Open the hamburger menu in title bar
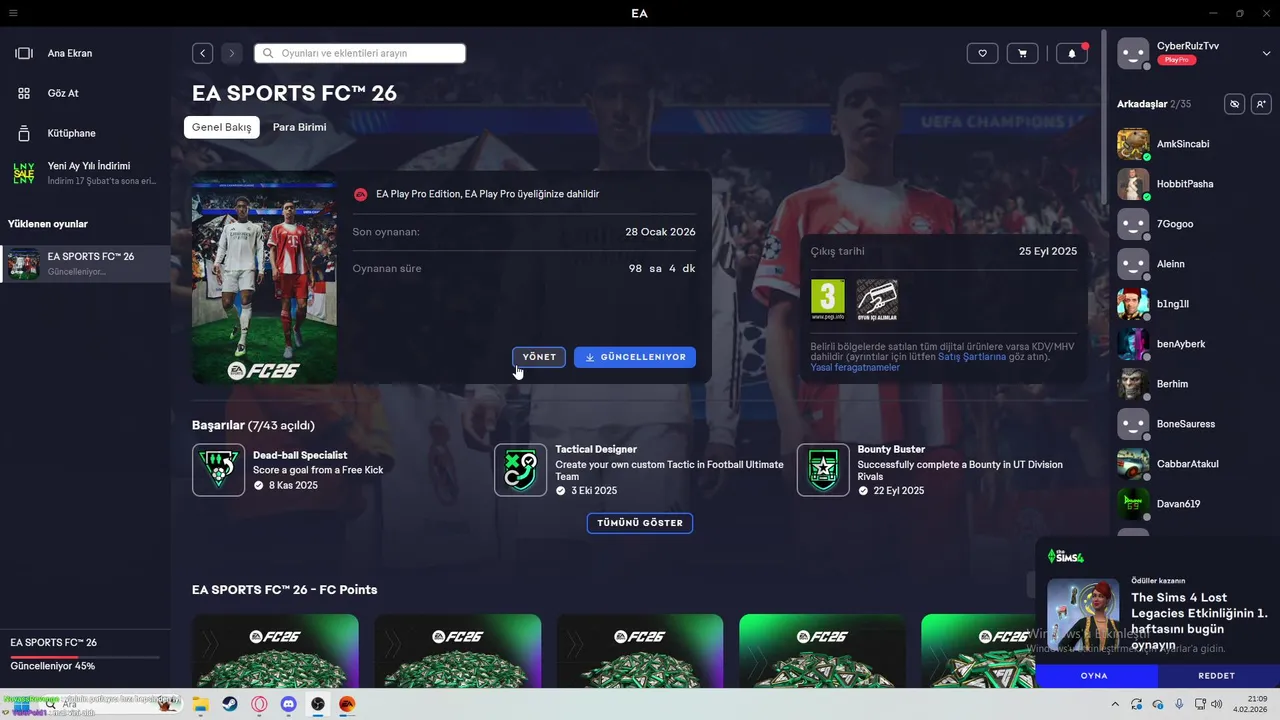 click(x=12, y=13)
